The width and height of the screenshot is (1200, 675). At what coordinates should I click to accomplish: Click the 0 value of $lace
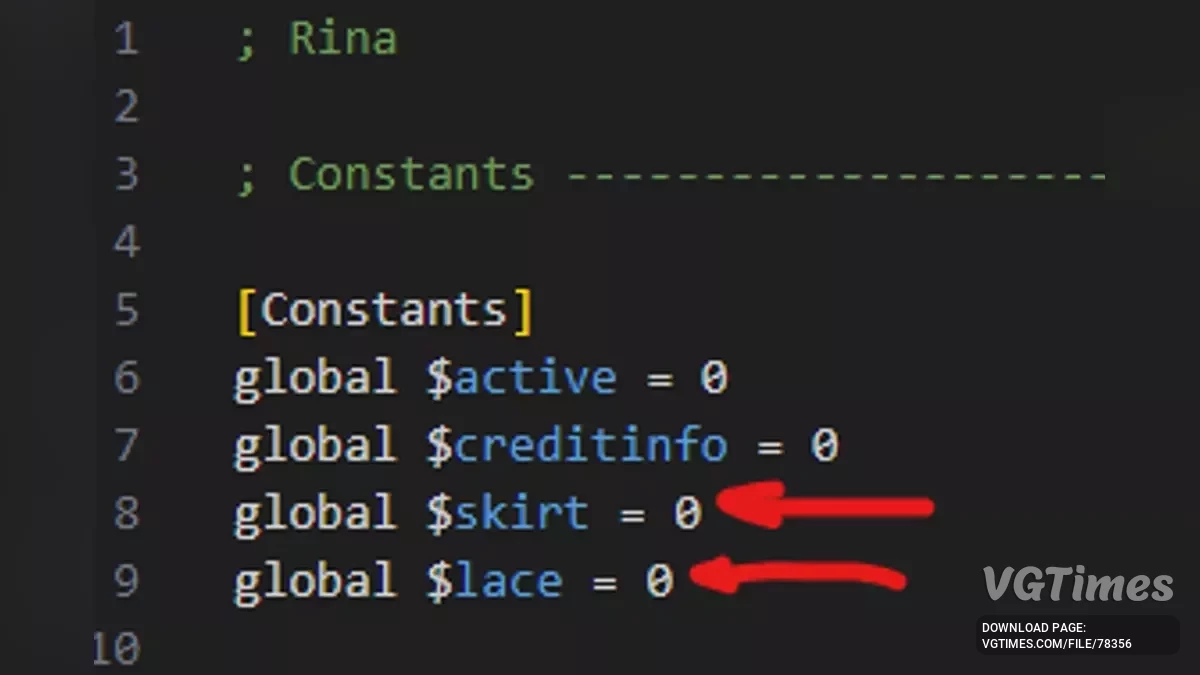pos(658,582)
